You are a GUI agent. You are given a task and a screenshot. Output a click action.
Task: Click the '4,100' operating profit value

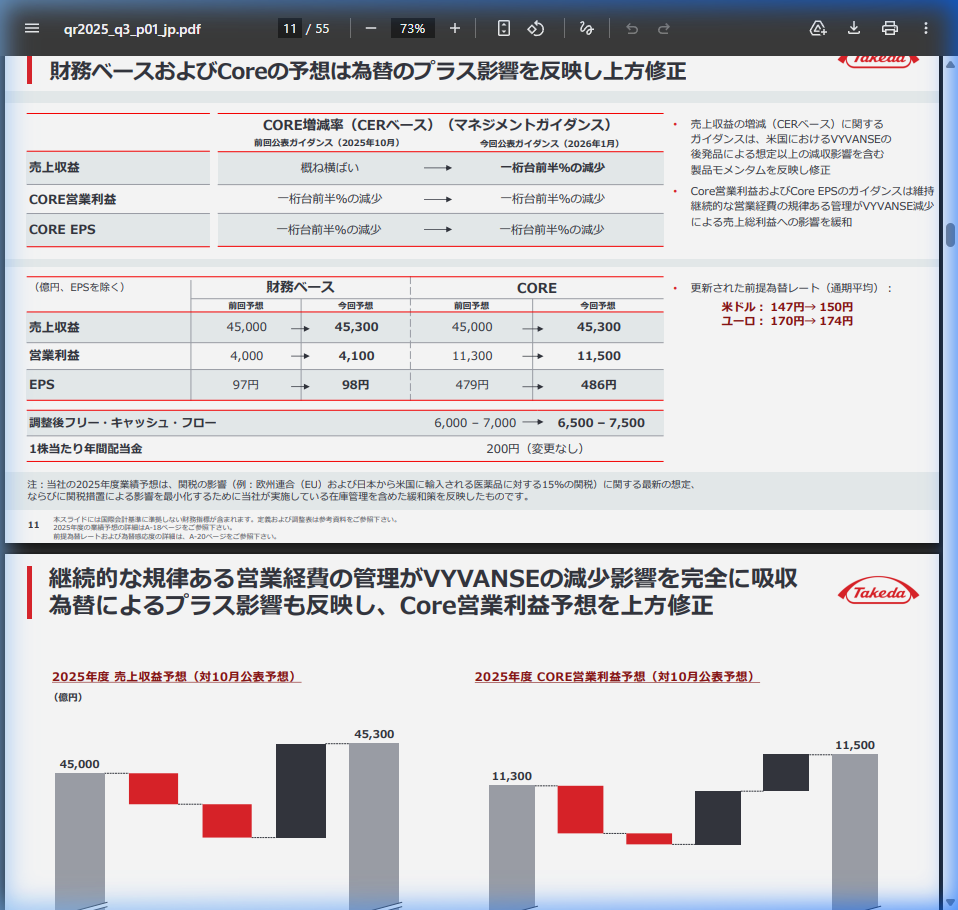(356, 356)
